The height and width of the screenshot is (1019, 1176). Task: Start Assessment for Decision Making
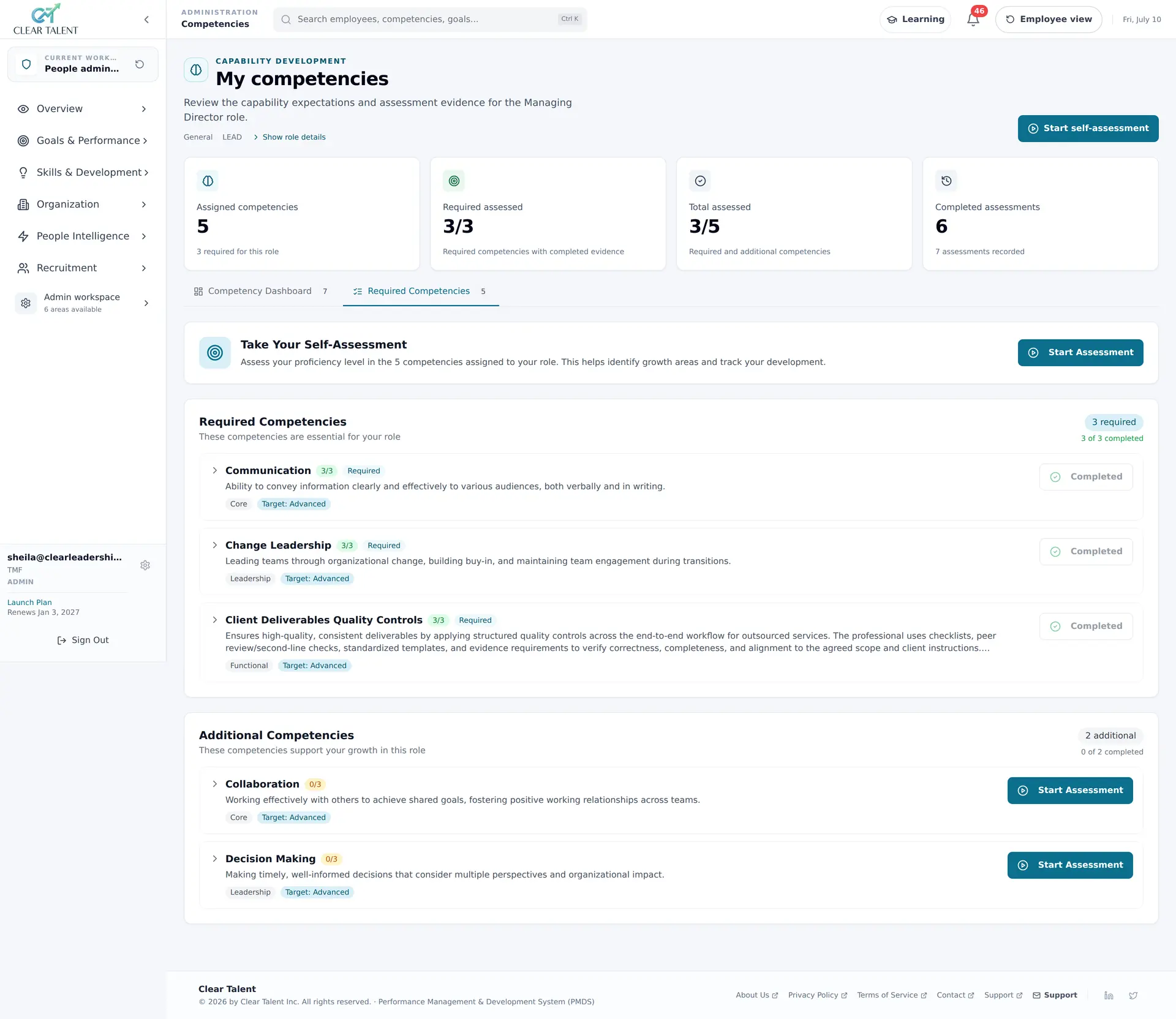1070,865
